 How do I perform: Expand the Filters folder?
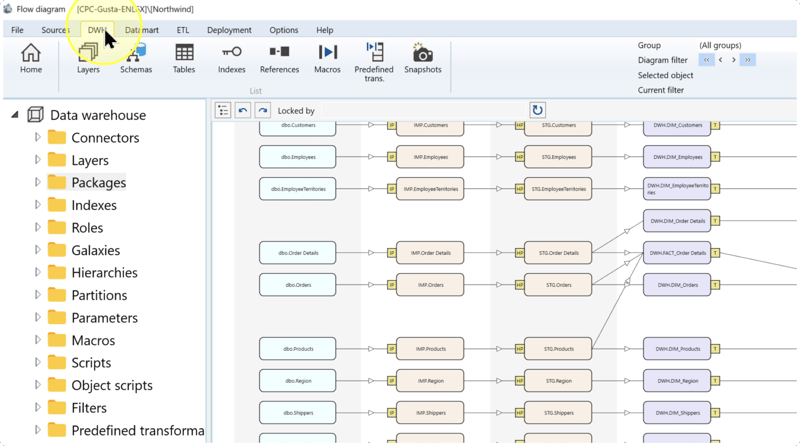[x=37, y=407]
